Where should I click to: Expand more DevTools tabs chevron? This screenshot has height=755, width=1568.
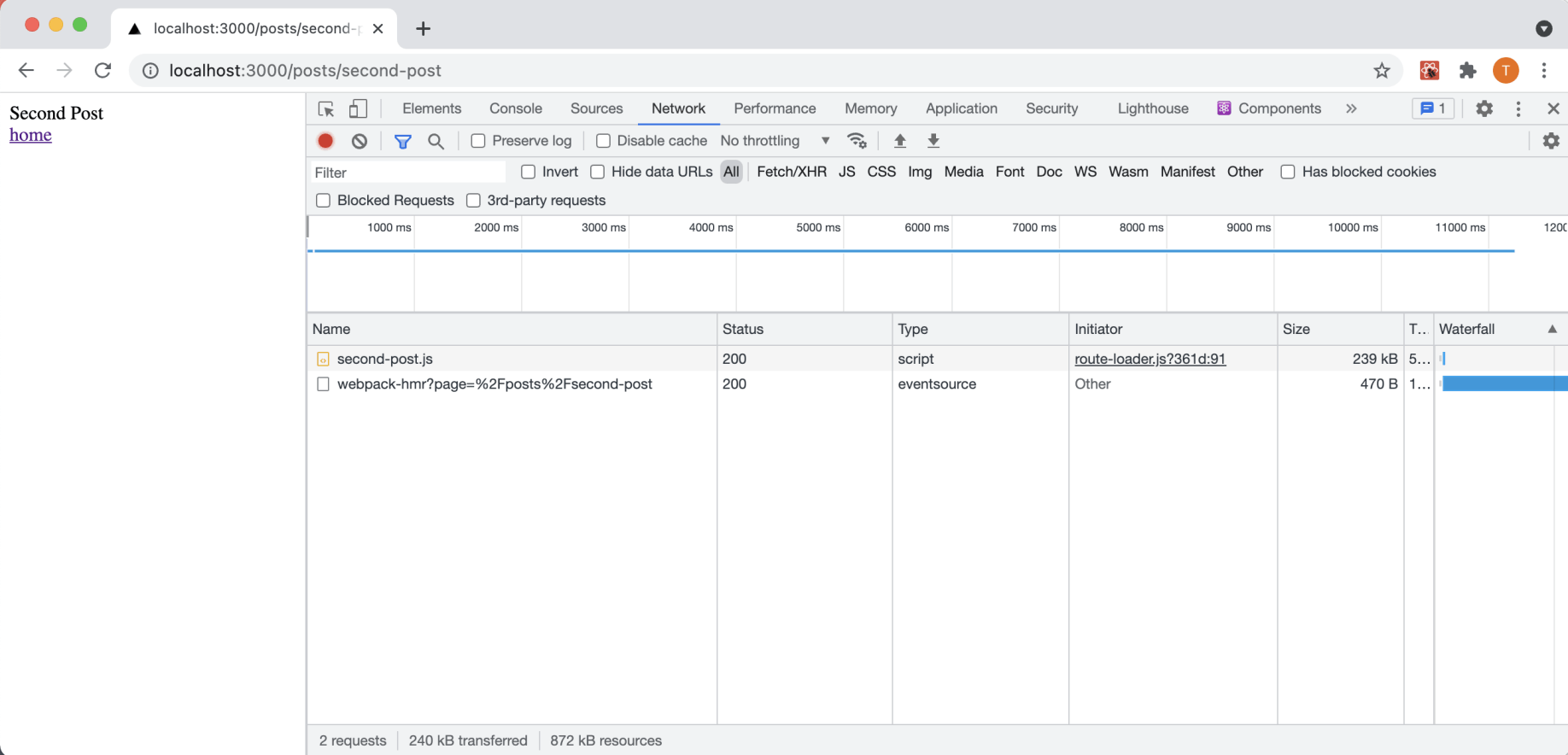pyautogui.click(x=1351, y=108)
